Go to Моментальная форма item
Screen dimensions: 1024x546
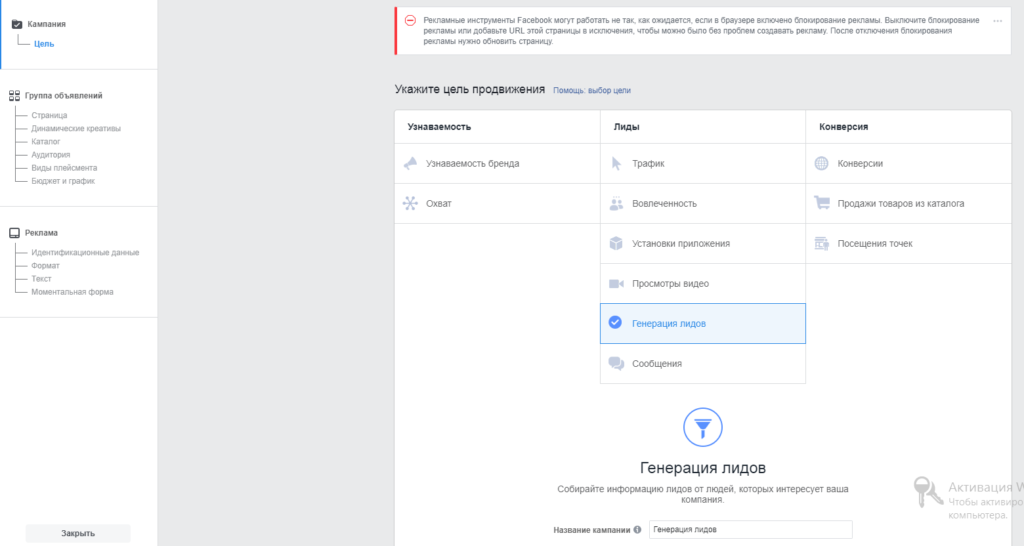pos(72,292)
